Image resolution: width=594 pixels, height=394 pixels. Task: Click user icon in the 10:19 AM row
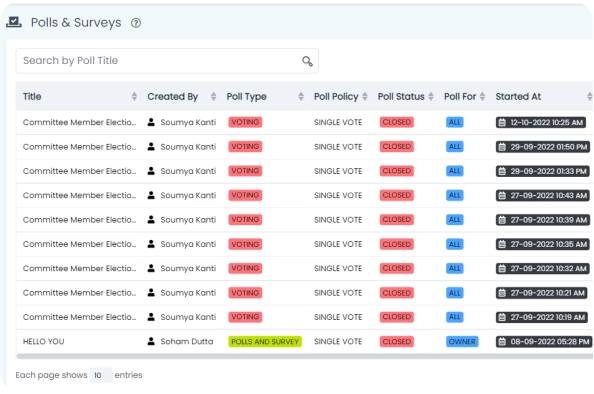[151, 317]
